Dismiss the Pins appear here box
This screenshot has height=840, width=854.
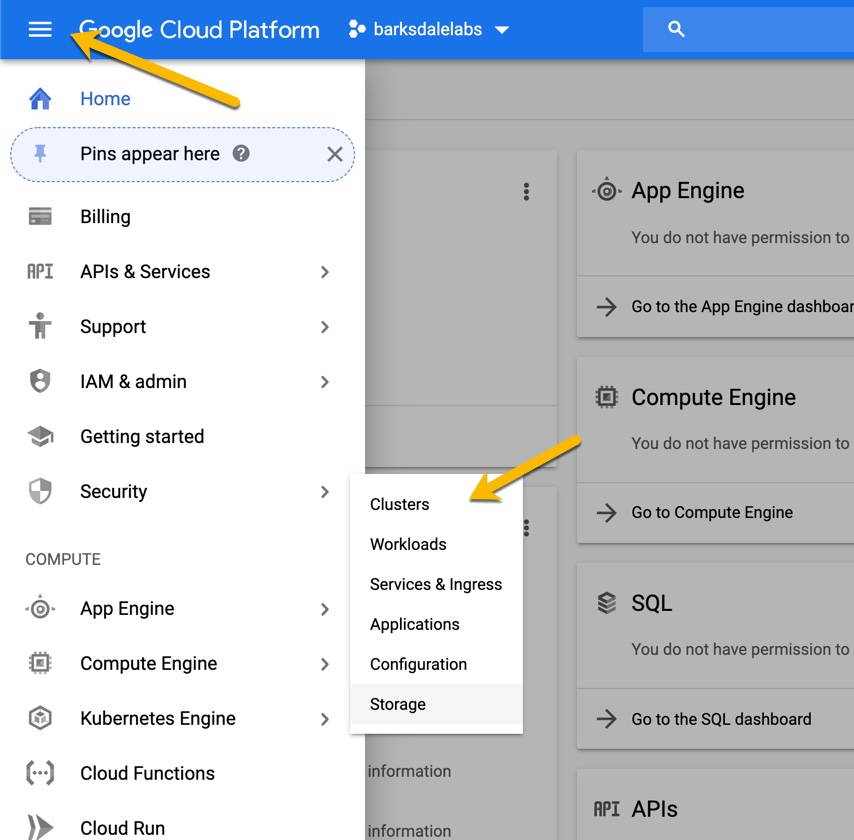point(335,154)
